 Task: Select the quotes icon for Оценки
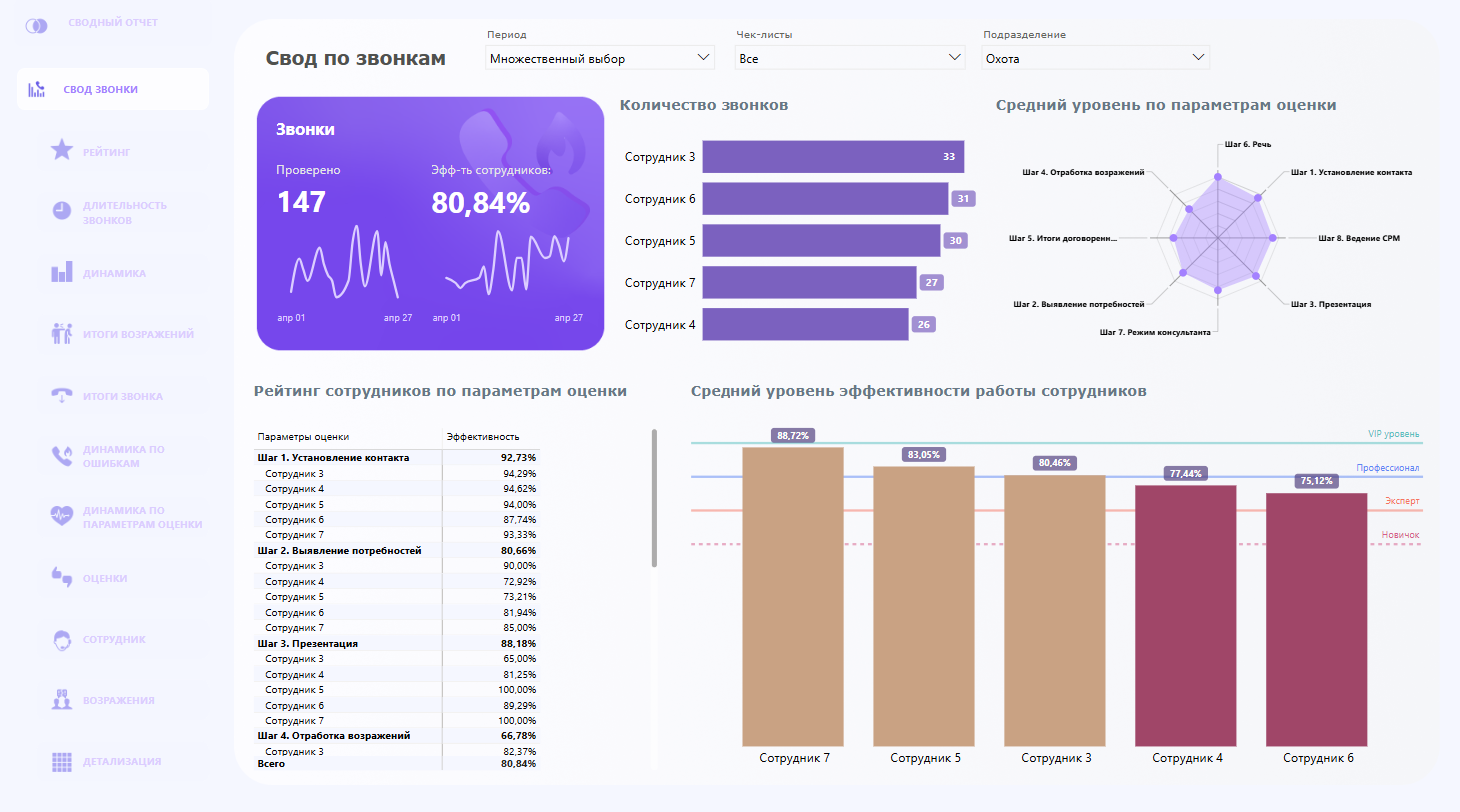(x=62, y=577)
